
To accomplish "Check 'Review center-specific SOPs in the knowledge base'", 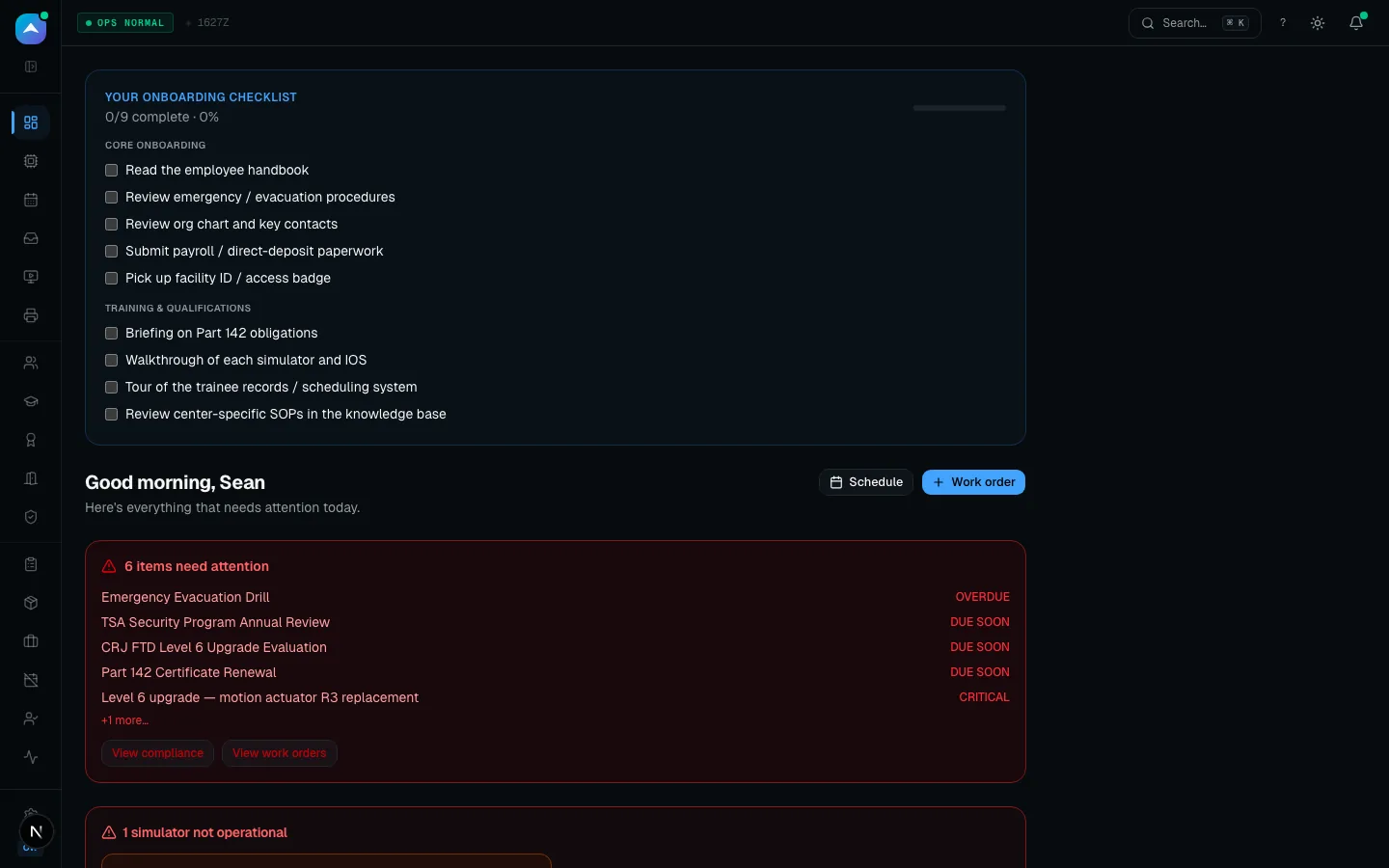I will (112, 414).
